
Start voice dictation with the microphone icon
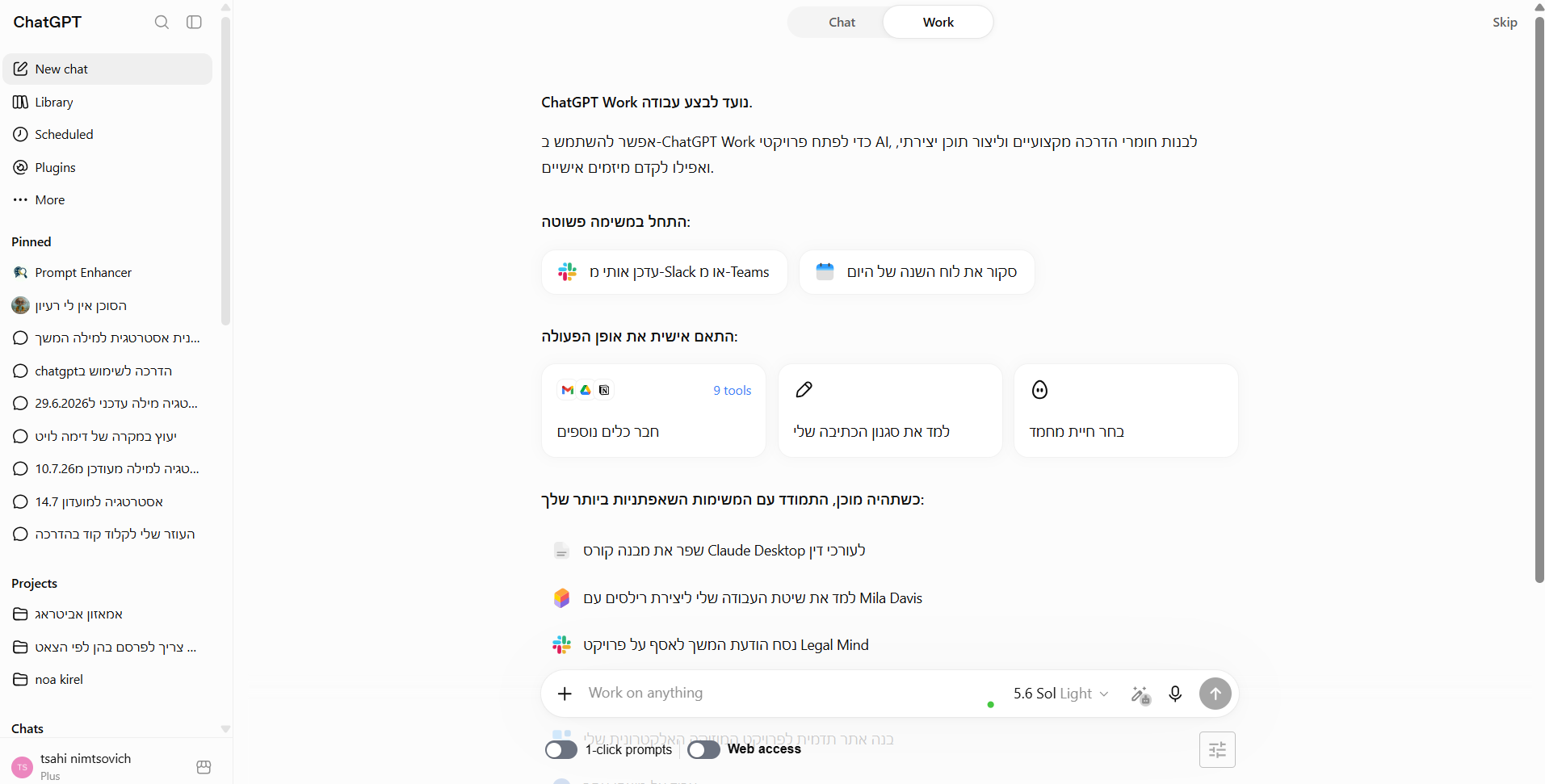click(1175, 694)
